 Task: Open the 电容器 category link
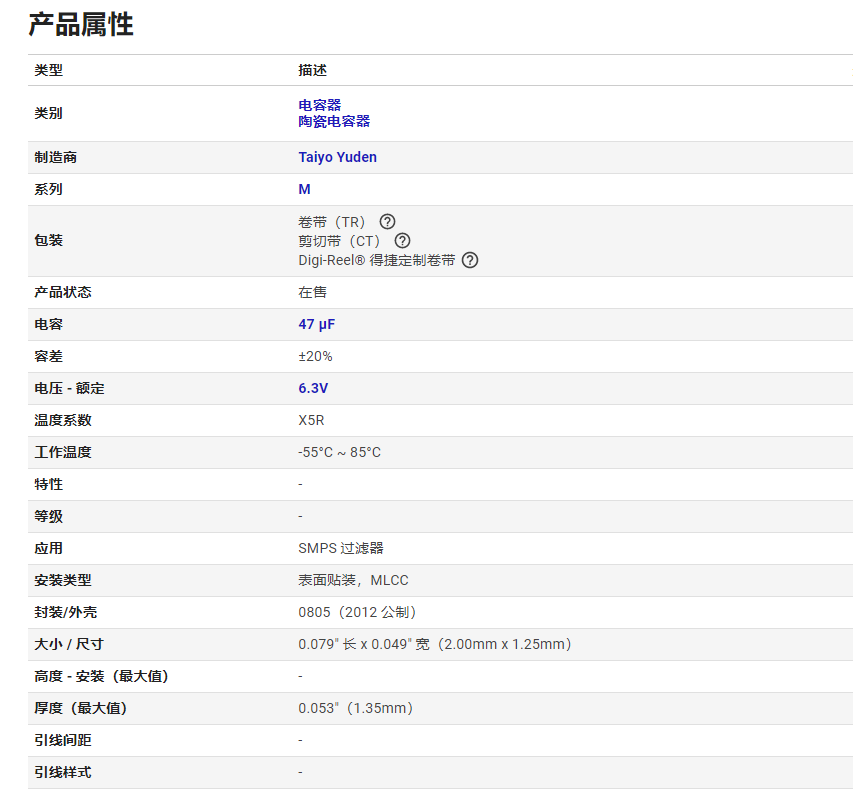tap(320, 105)
